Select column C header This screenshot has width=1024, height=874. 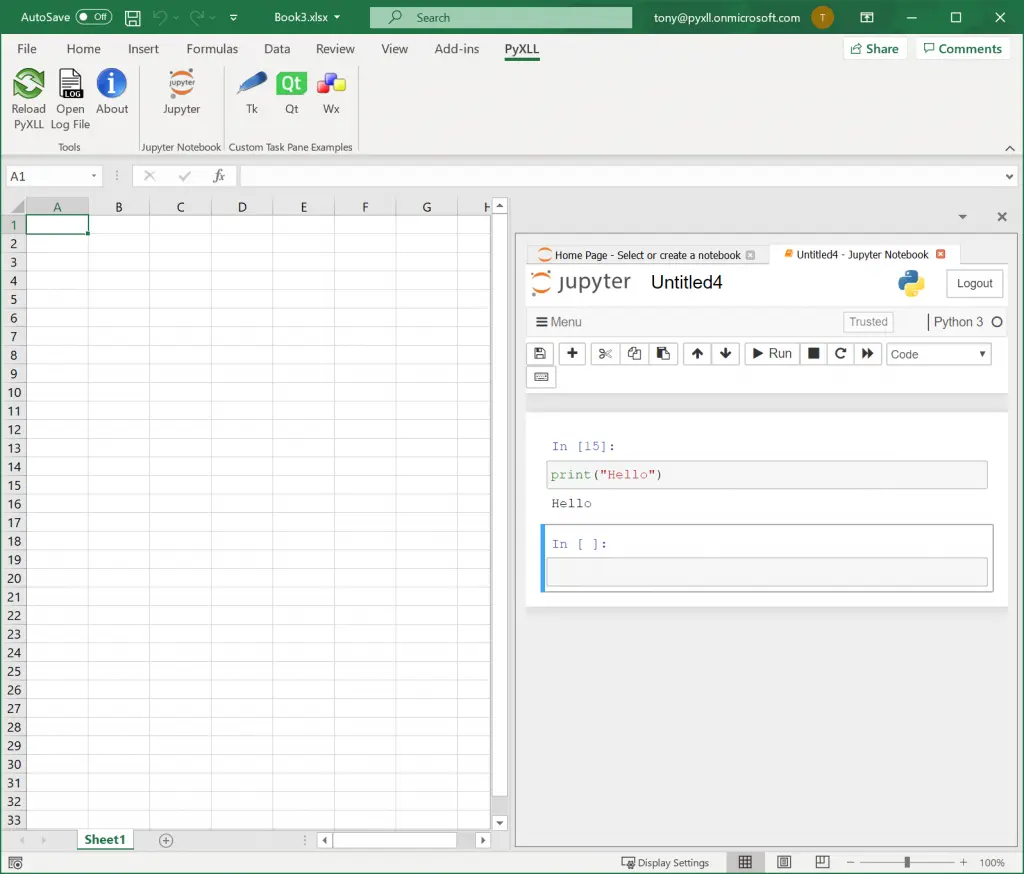pyautogui.click(x=180, y=207)
